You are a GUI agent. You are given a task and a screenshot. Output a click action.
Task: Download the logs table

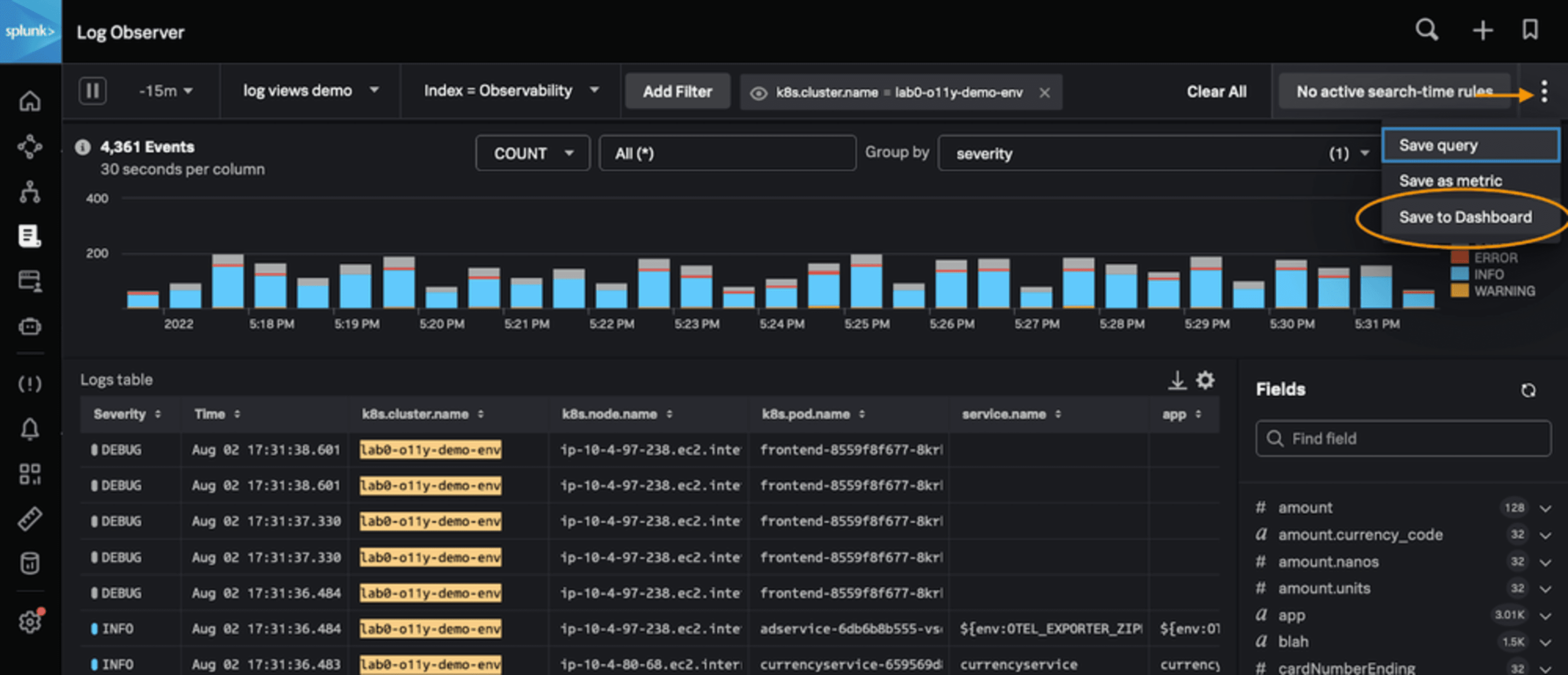(1177, 380)
